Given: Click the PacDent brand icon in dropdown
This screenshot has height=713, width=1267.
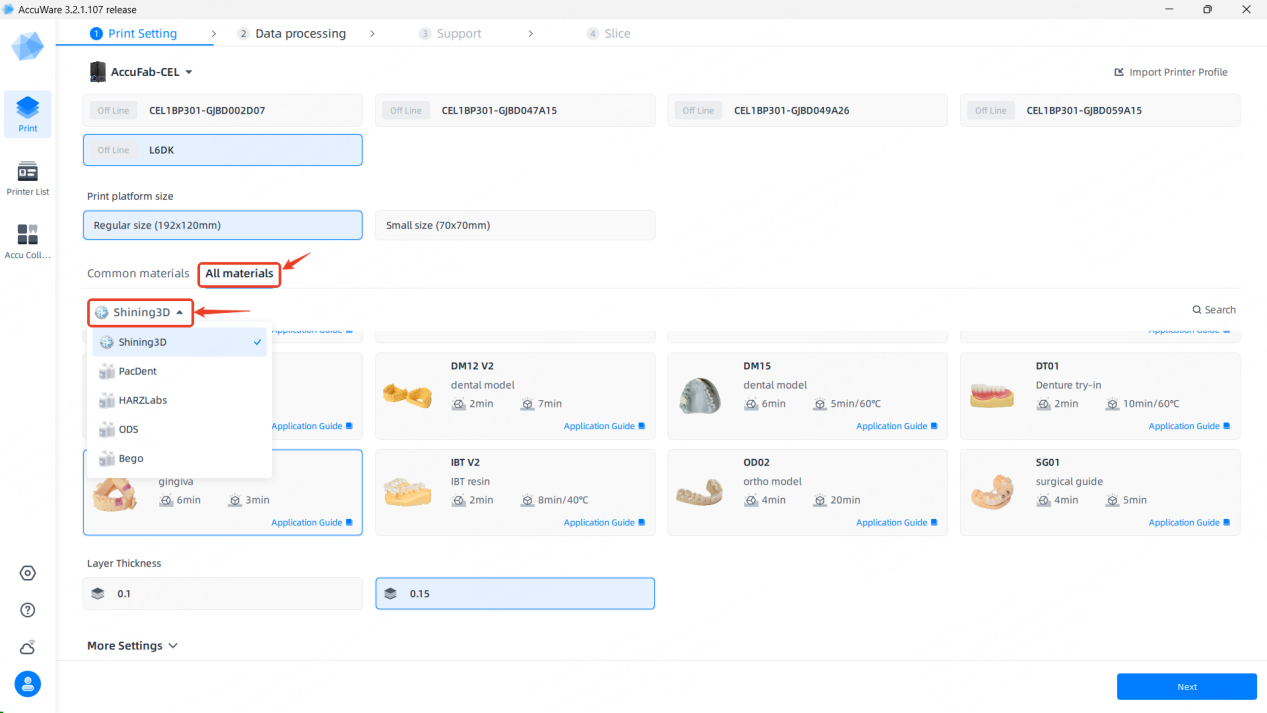Looking at the screenshot, I should pos(107,371).
